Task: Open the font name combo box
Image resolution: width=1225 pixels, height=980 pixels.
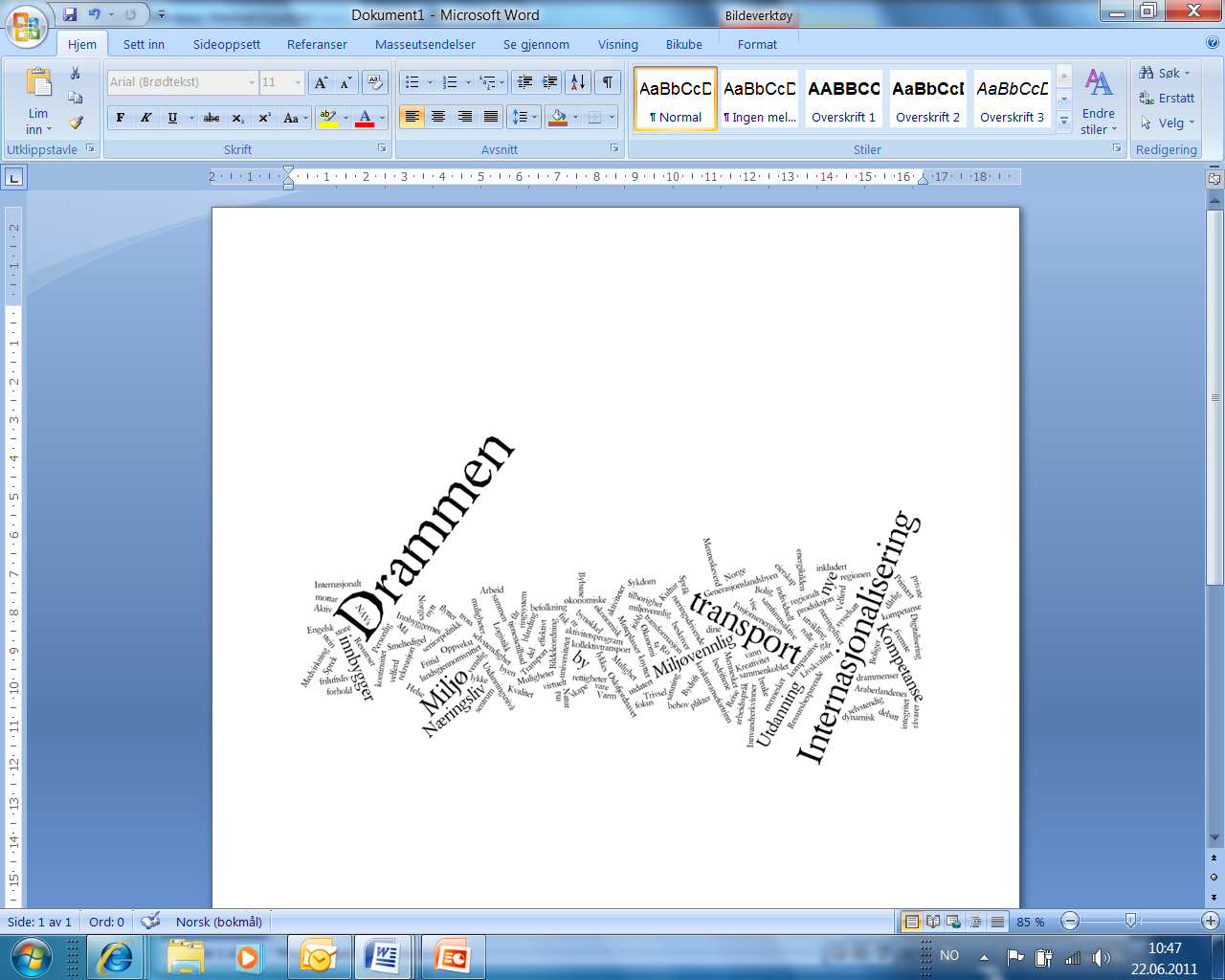Action: pyautogui.click(x=182, y=82)
